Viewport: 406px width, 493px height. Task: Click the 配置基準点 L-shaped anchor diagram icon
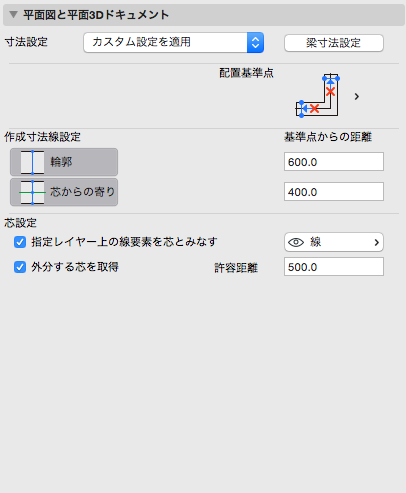click(x=317, y=96)
